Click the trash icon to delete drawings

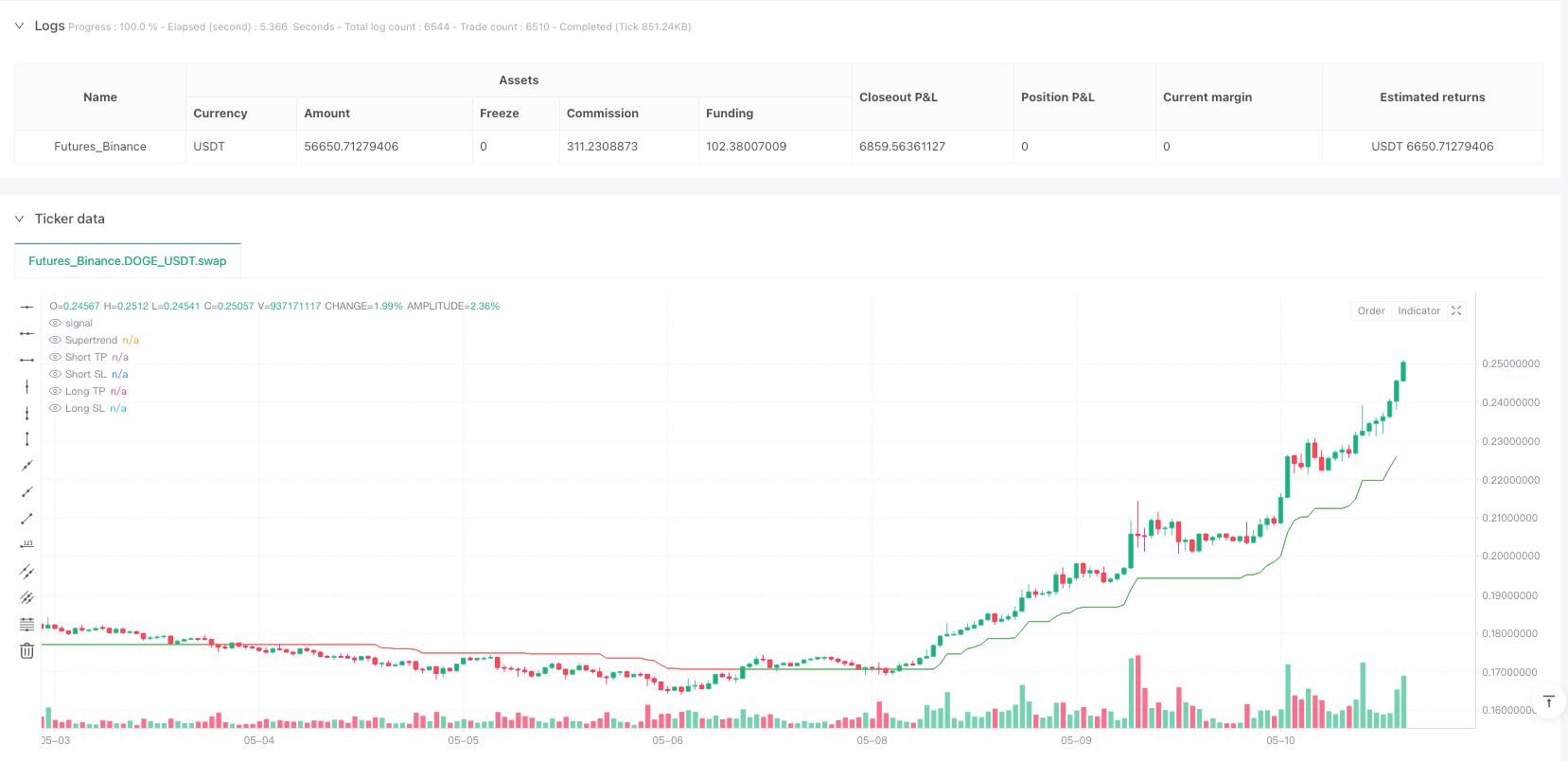point(26,651)
